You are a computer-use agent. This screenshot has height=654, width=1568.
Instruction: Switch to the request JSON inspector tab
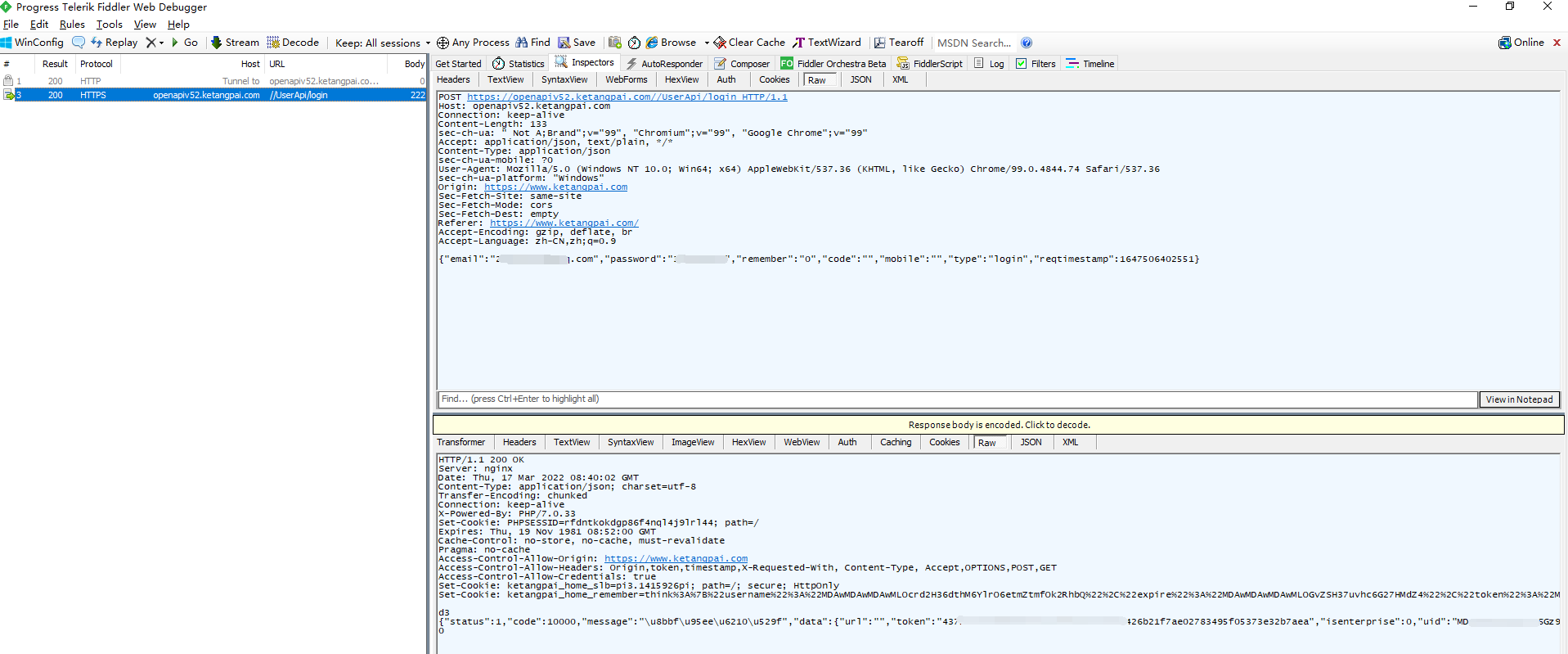pos(860,79)
